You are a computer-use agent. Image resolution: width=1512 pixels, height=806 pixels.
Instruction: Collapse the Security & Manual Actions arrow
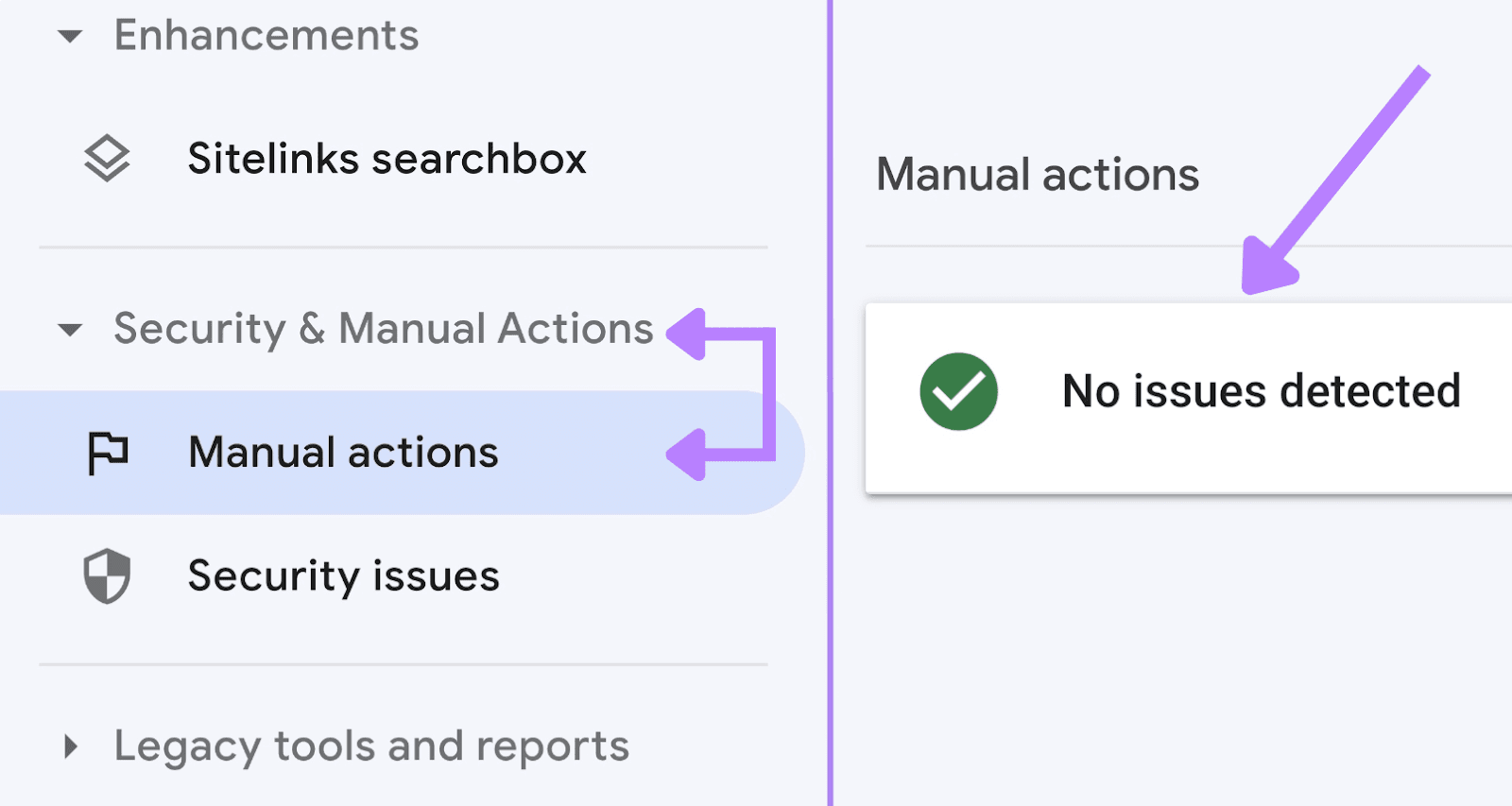pos(70,330)
